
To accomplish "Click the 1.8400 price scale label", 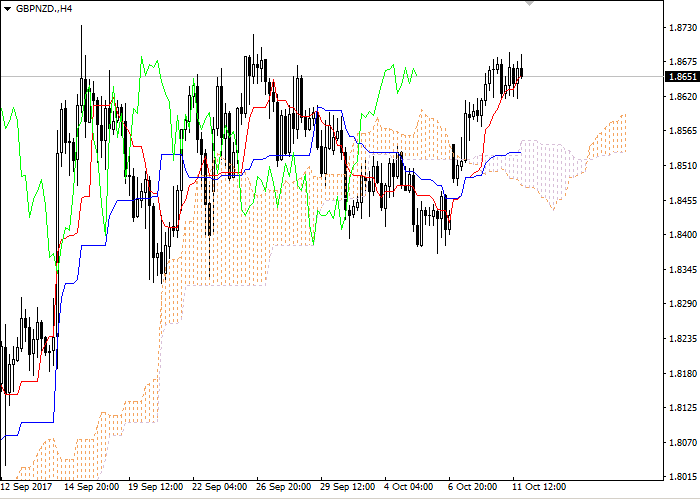I will click(683, 235).
